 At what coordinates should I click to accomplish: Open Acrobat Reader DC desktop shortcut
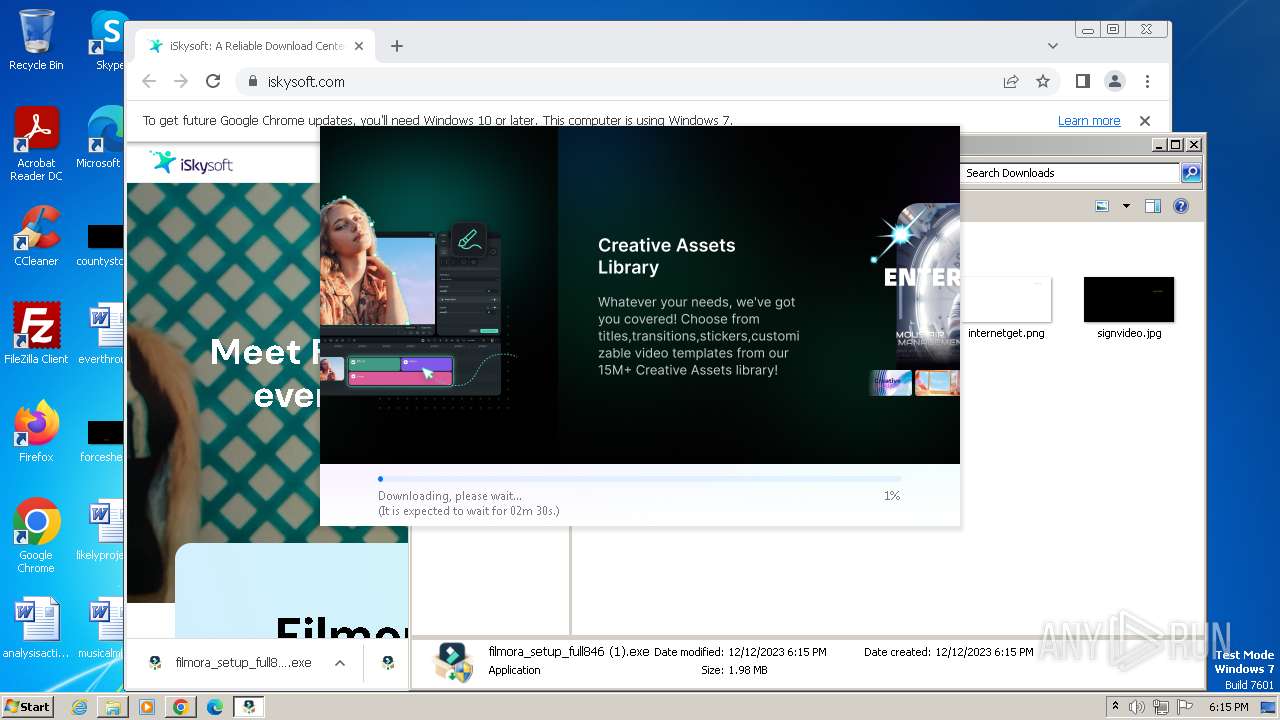(36, 143)
